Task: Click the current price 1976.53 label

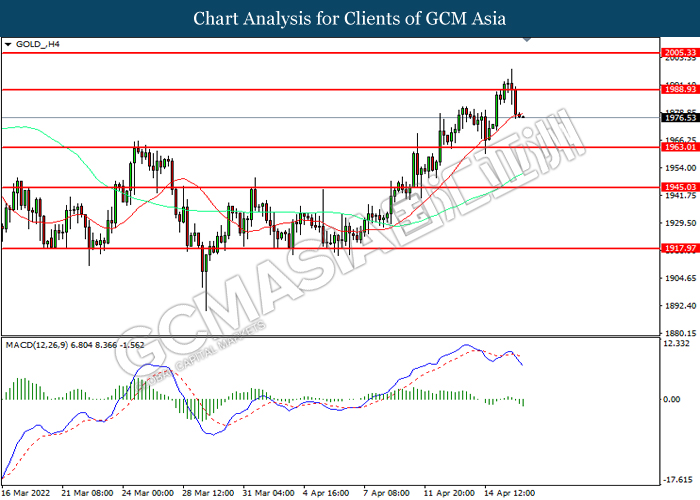Action: pyautogui.click(x=680, y=118)
